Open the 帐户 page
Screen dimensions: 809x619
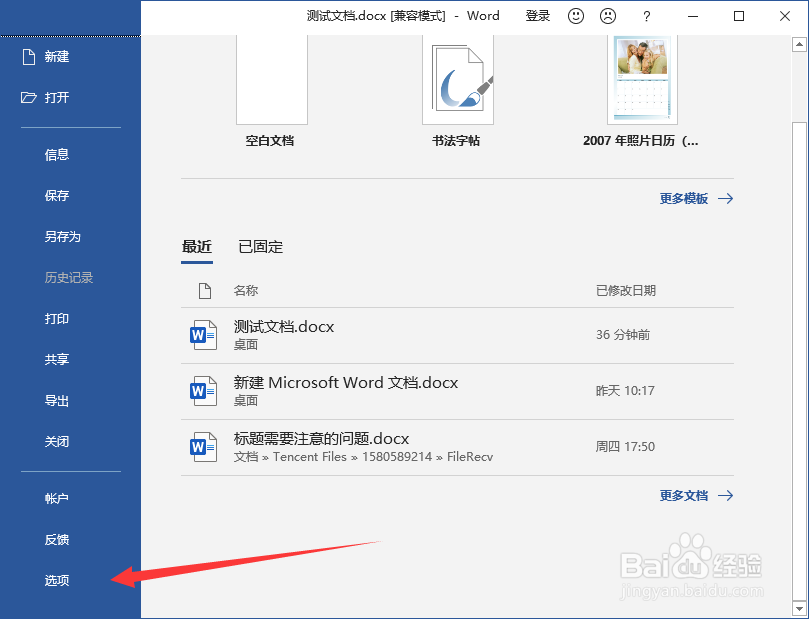pyautogui.click(x=57, y=499)
